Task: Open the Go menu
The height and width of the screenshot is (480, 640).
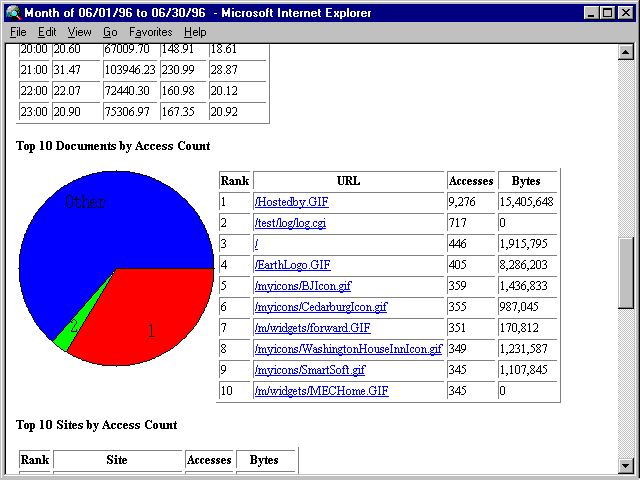Action: pos(110,32)
